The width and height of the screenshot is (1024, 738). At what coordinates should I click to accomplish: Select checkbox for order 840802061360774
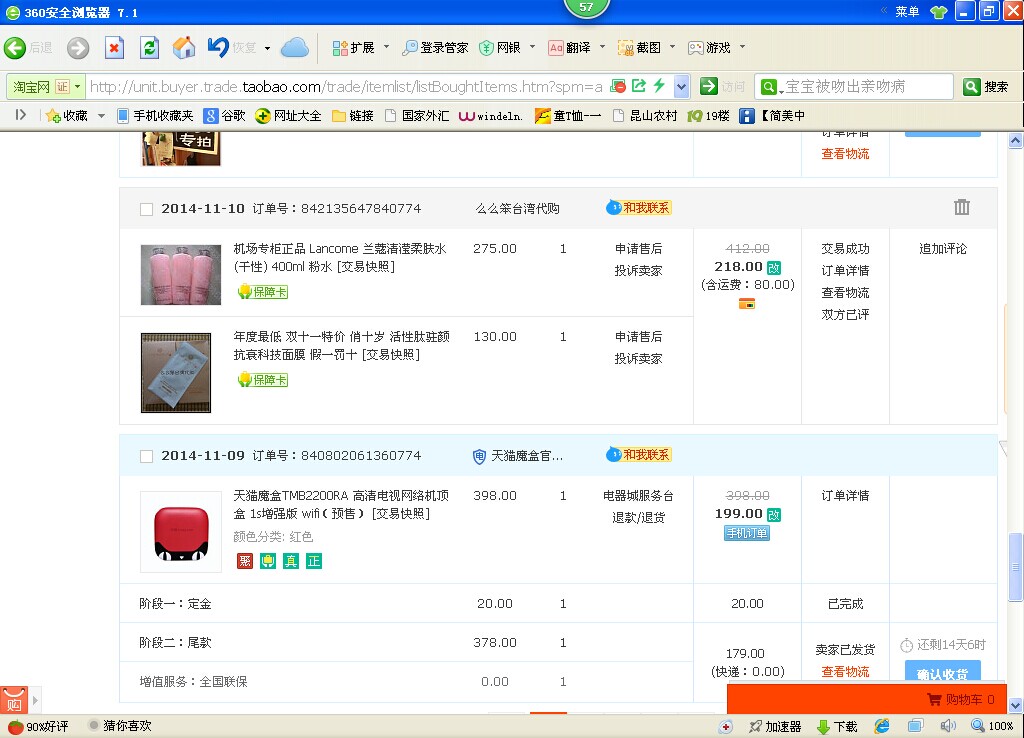(146, 456)
